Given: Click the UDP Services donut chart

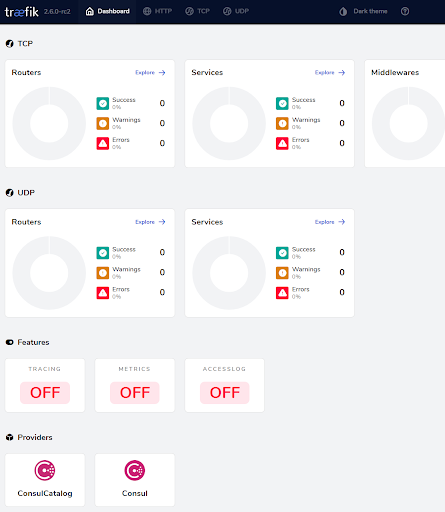Looking at the screenshot, I should tap(229, 273).
